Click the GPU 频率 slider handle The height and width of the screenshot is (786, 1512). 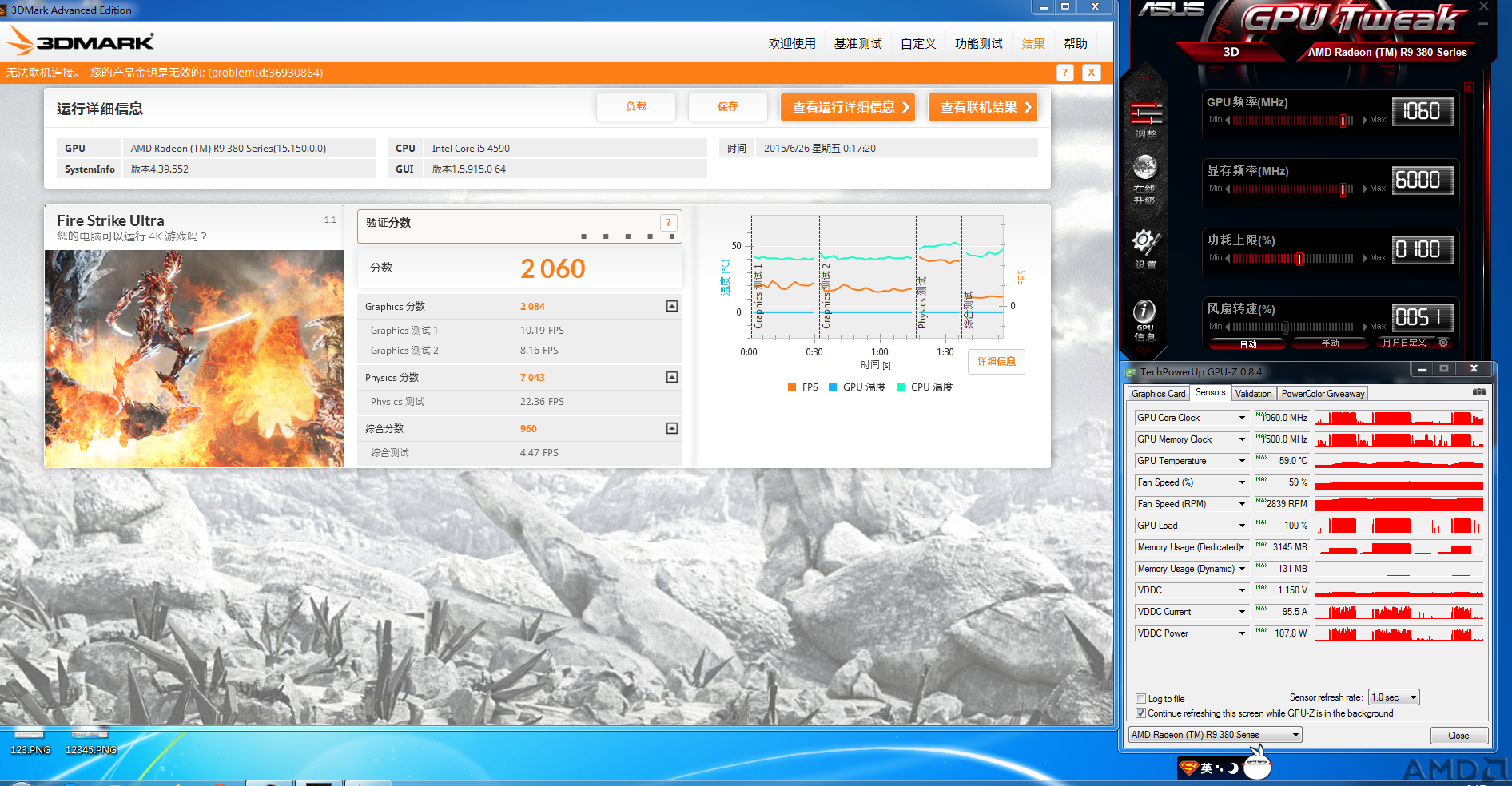click(x=1343, y=120)
